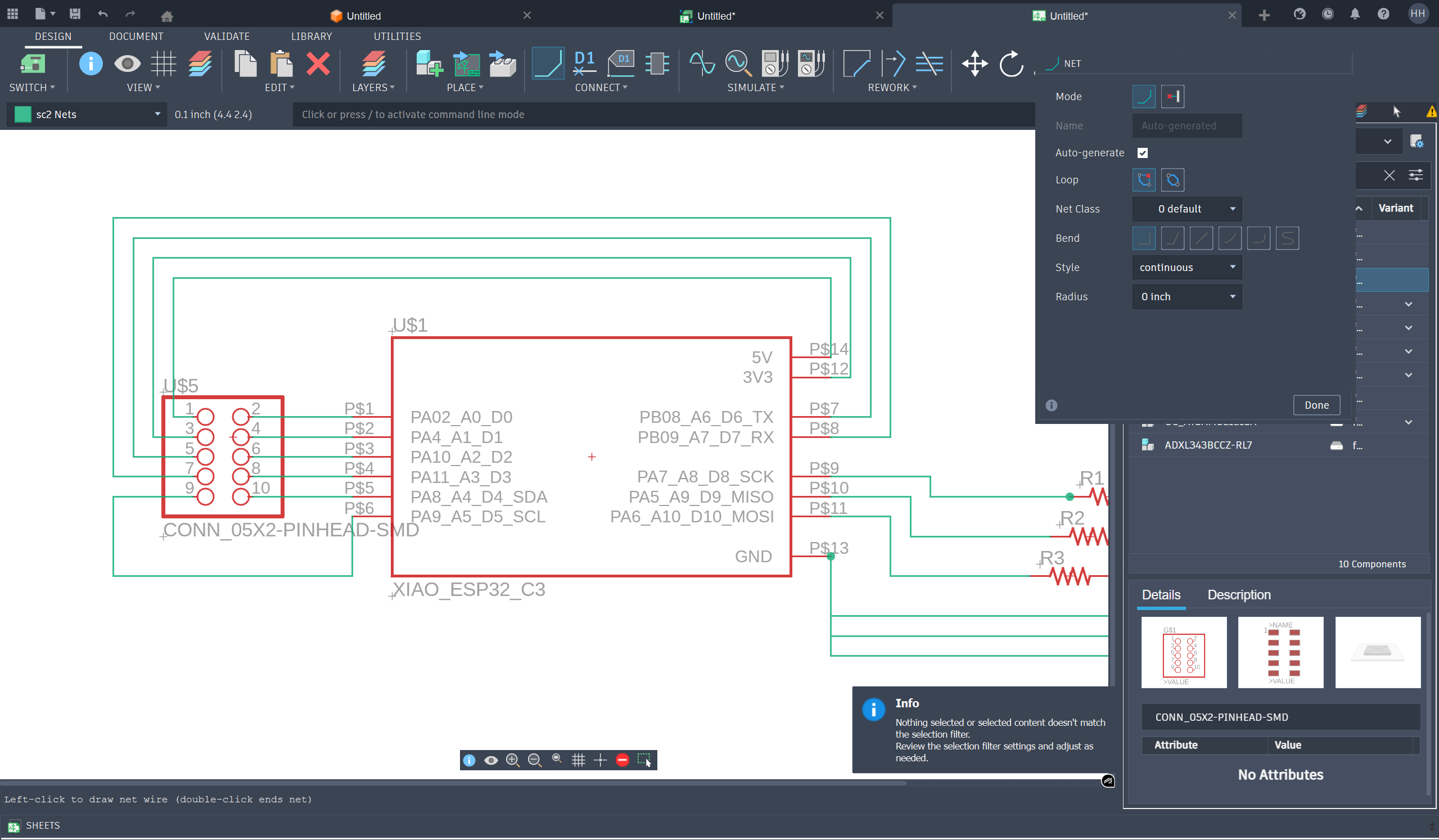Open the Description tab
The height and width of the screenshot is (840, 1439).
point(1239,594)
